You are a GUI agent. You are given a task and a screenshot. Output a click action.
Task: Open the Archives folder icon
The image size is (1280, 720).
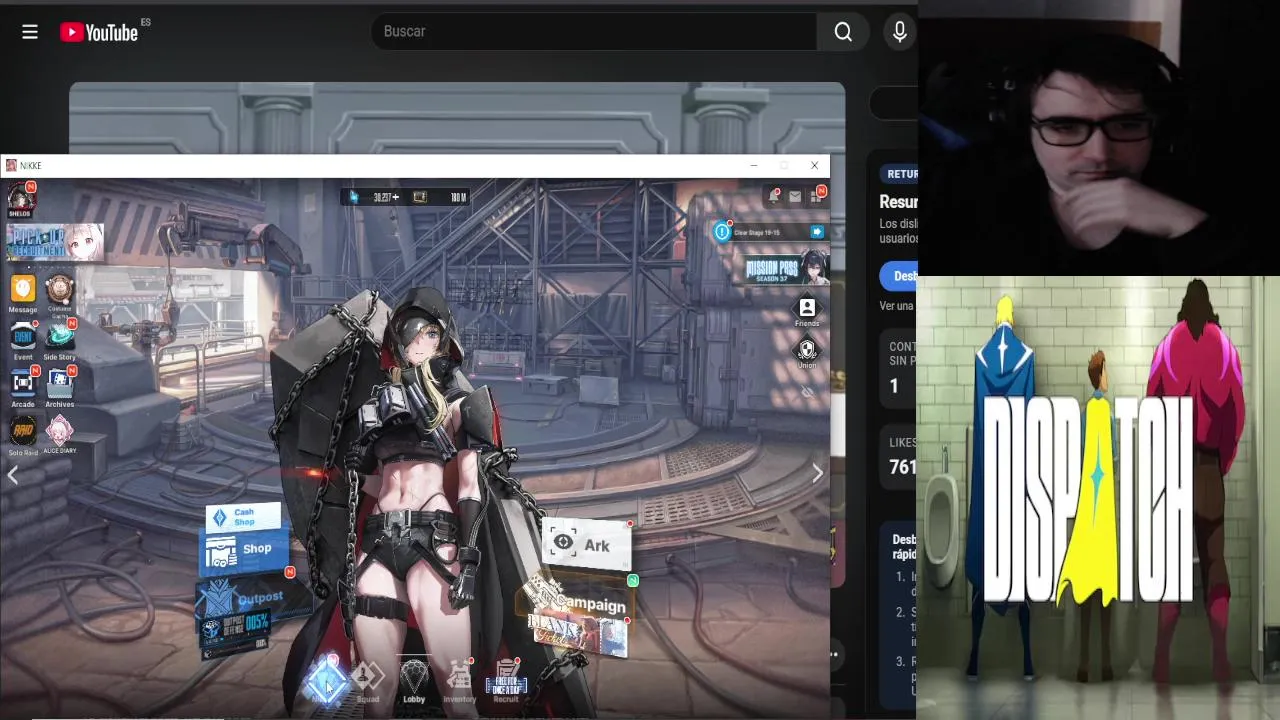[59, 387]
